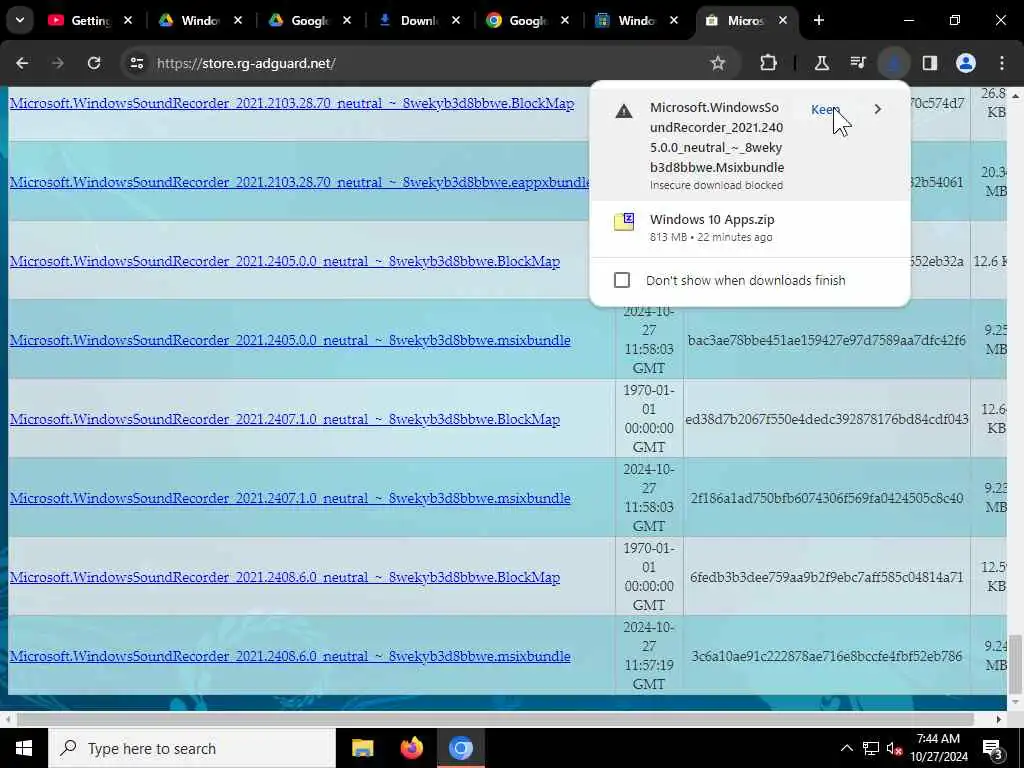Open 2021.2407.1.0 msixbundle link
This screenshot has height=768, width=1024.
click(290, 498)
